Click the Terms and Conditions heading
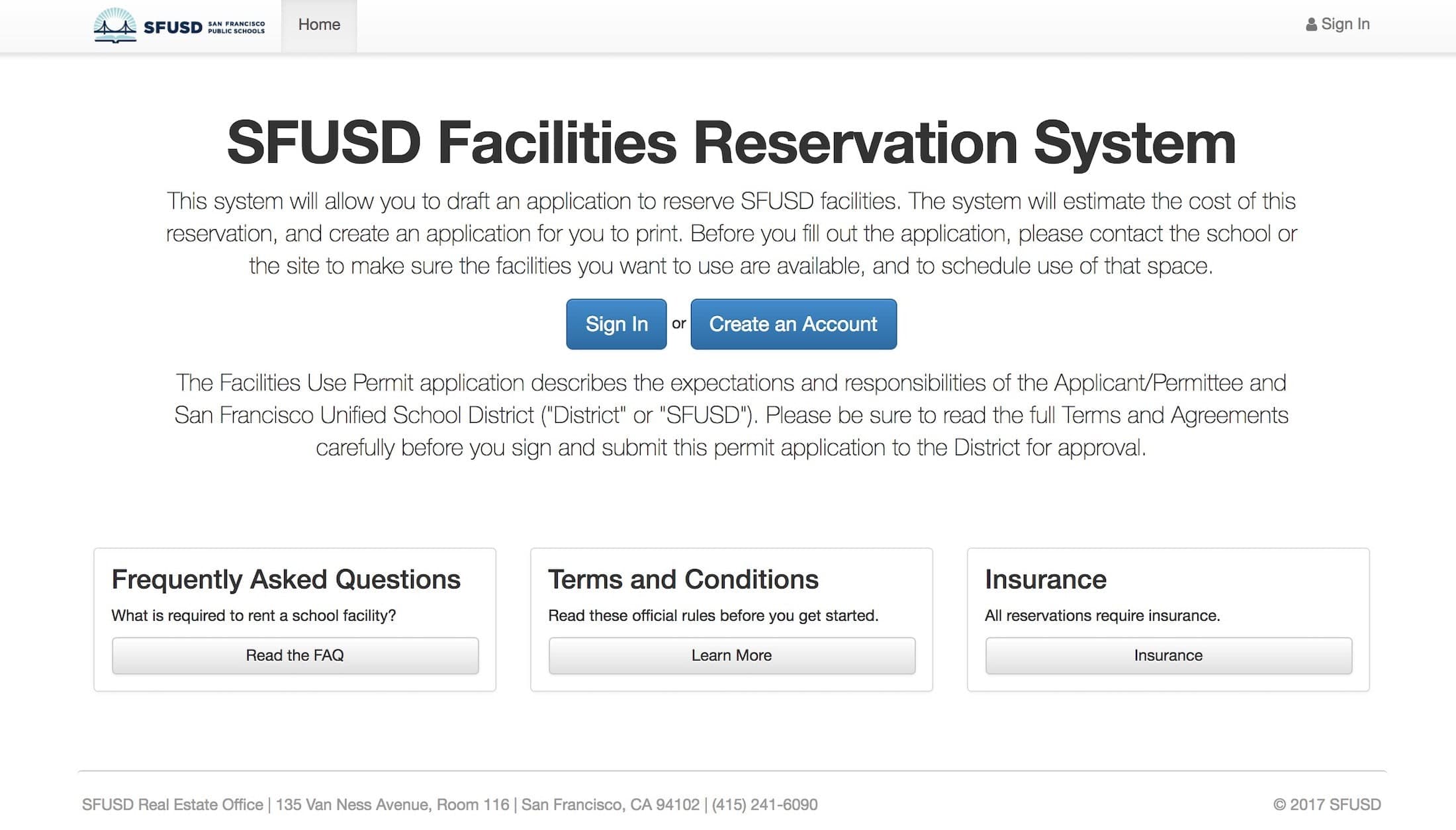This screenshot has width=1456, height=830. coord(684,580)
